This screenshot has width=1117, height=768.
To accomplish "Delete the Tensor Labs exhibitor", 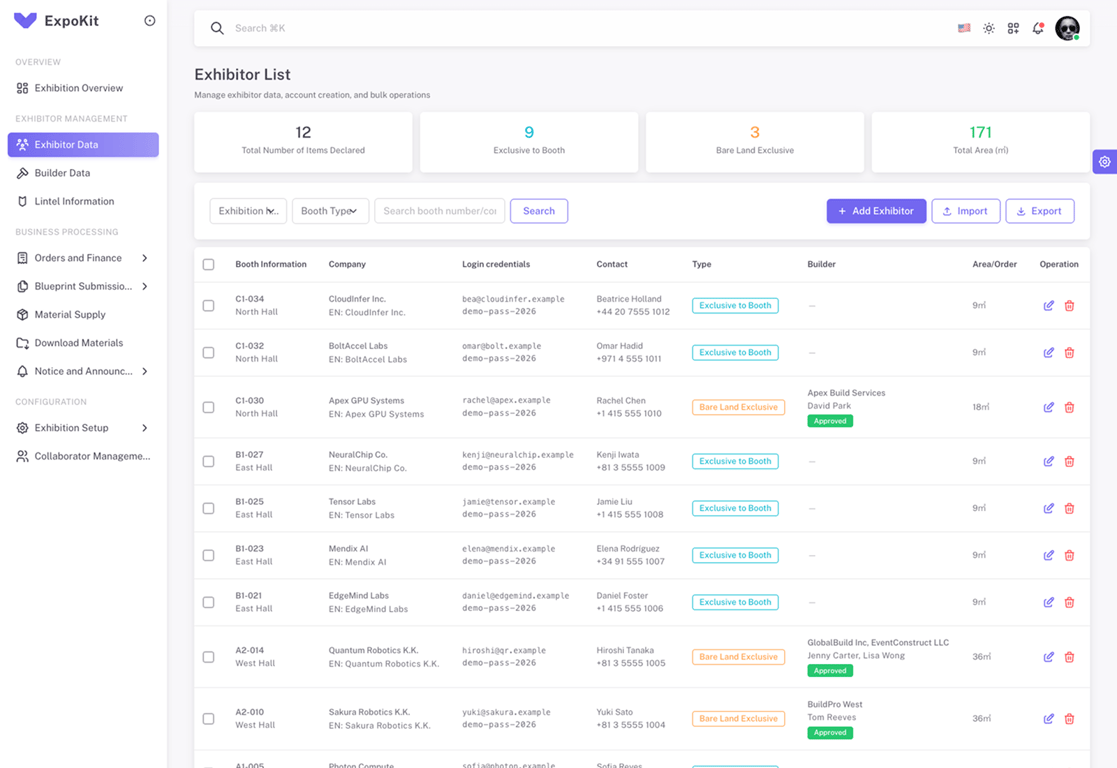I will (x=1069, y=509).
